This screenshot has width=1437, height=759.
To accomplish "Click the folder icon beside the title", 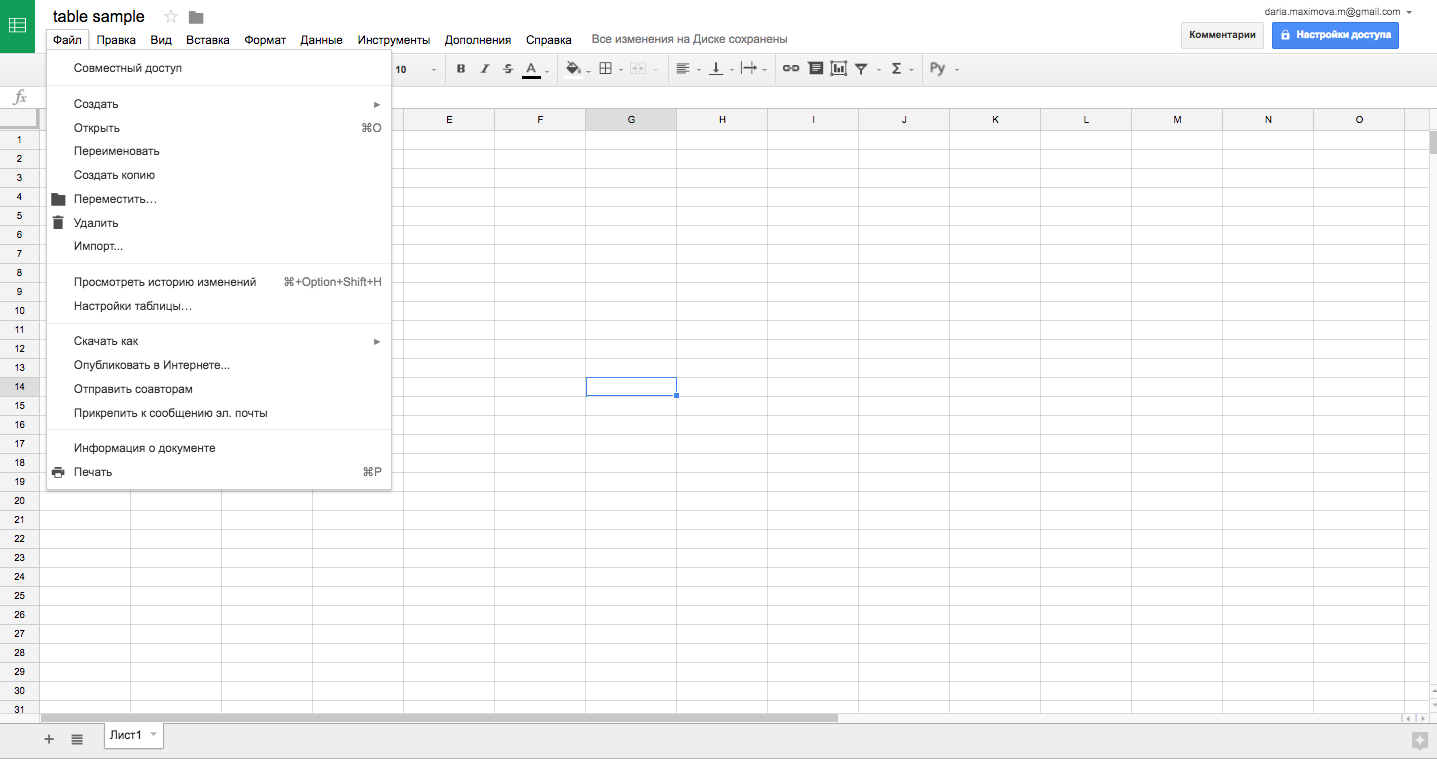I will coord(196,17).
